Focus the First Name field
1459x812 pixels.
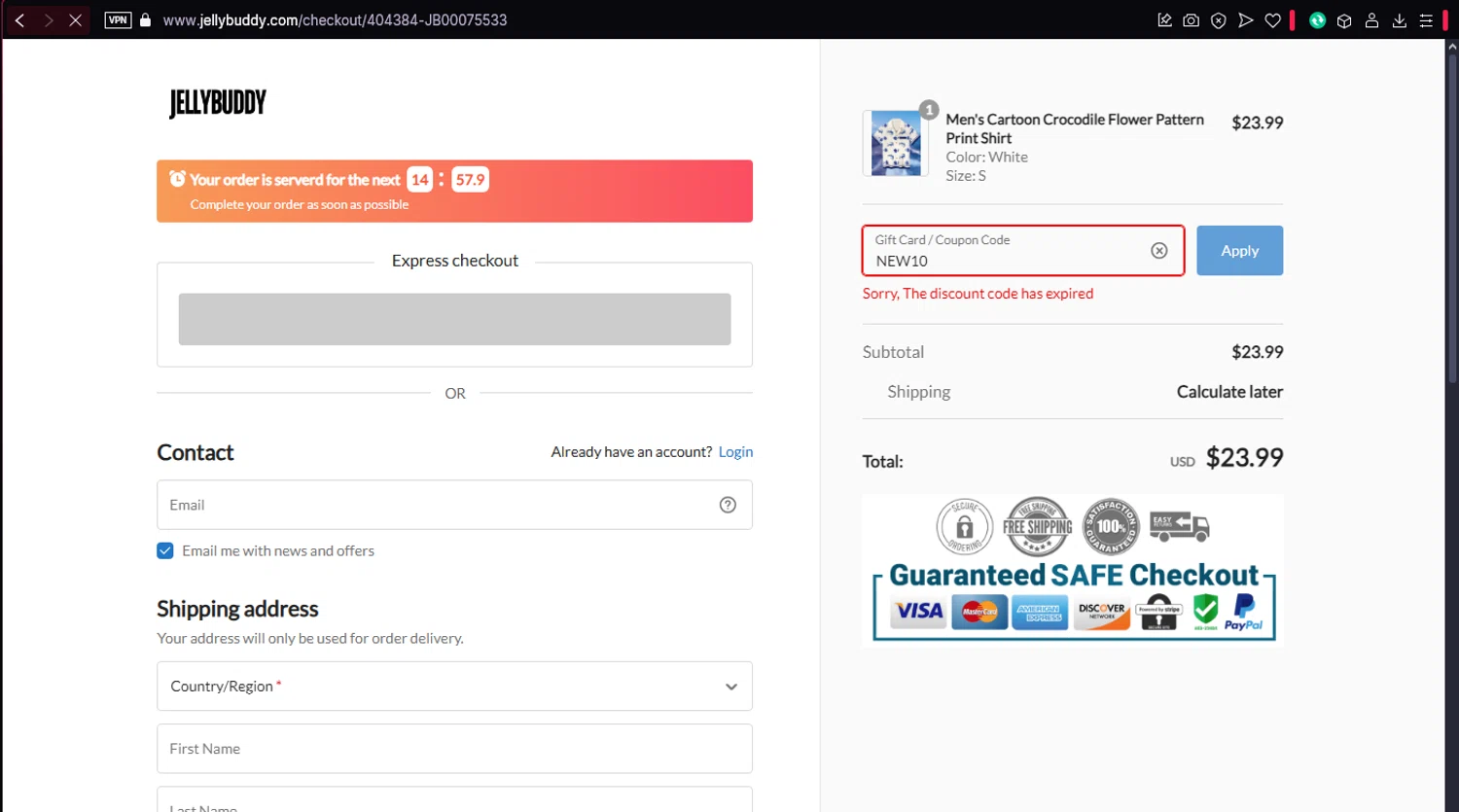click(454, 749)
